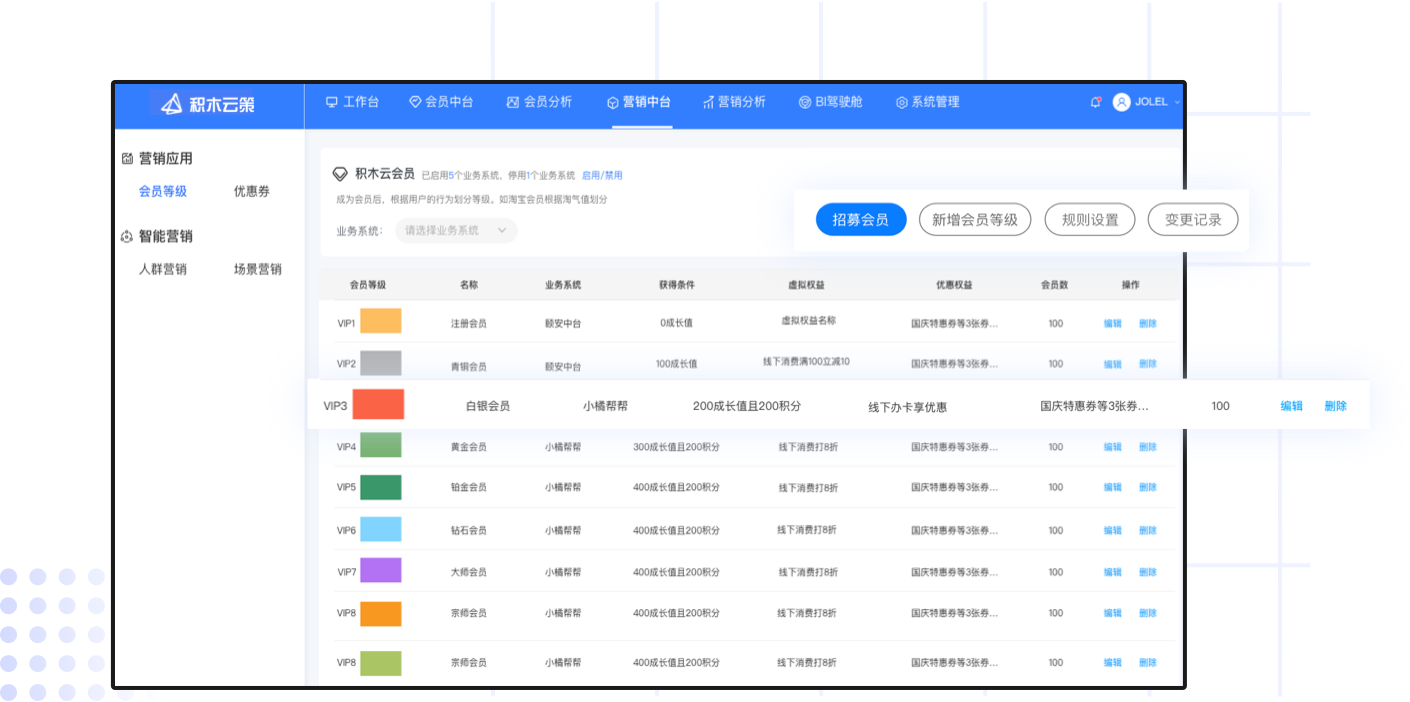
Task: Switch to the 会员分析 tab
Action: pos(539,102)
